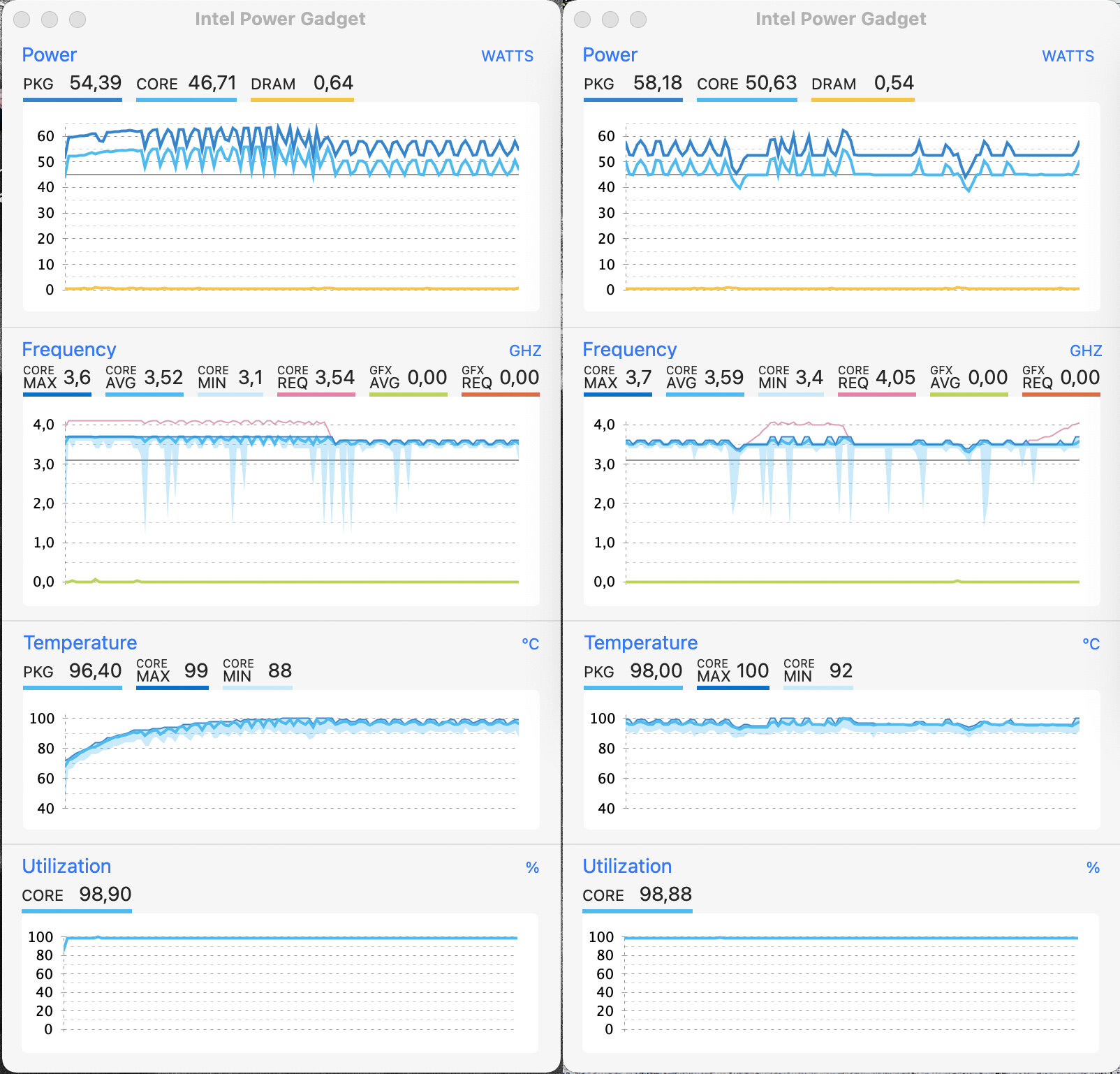
Task: Select the Power heading in left window
Action: tap(49, 54)
